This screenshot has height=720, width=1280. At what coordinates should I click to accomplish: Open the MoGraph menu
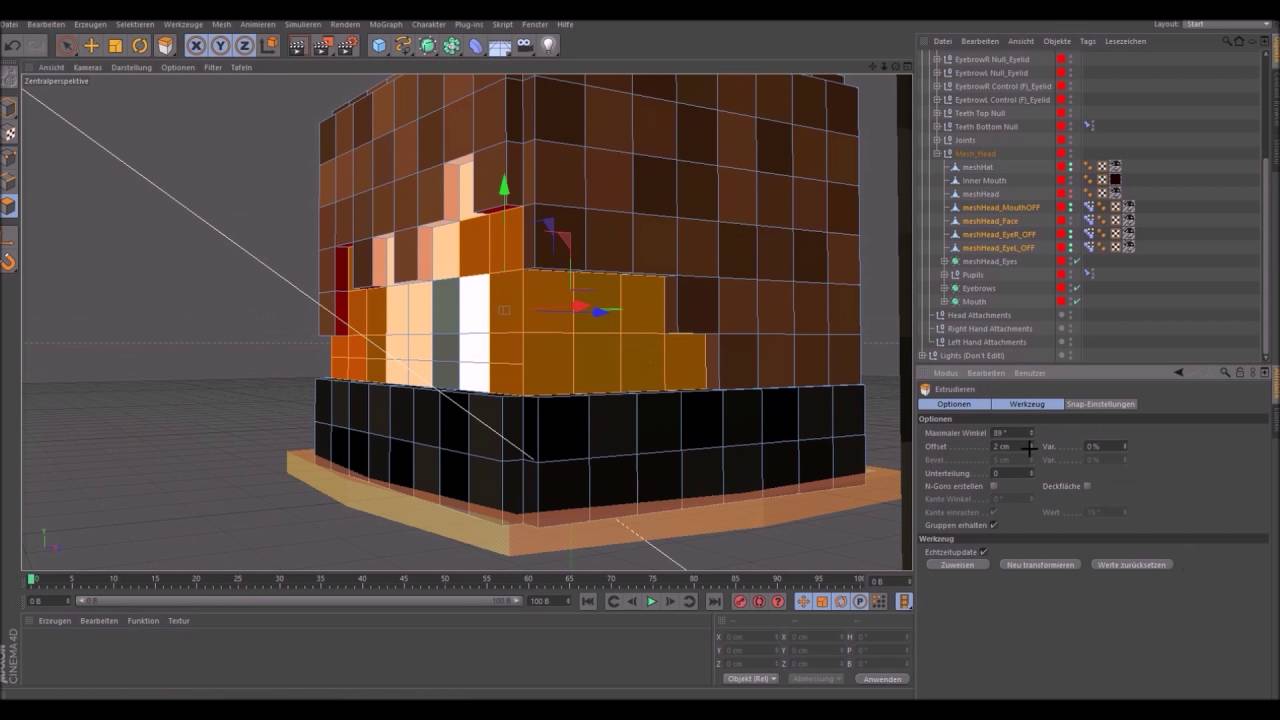[386, 24]
